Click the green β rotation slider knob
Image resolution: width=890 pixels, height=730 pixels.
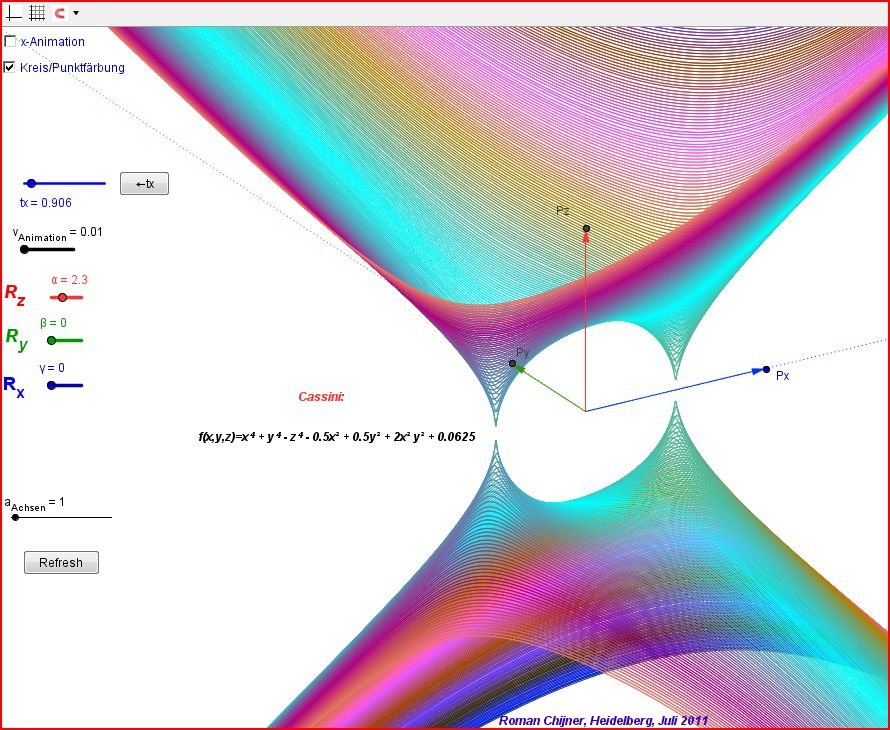[51, 340]
